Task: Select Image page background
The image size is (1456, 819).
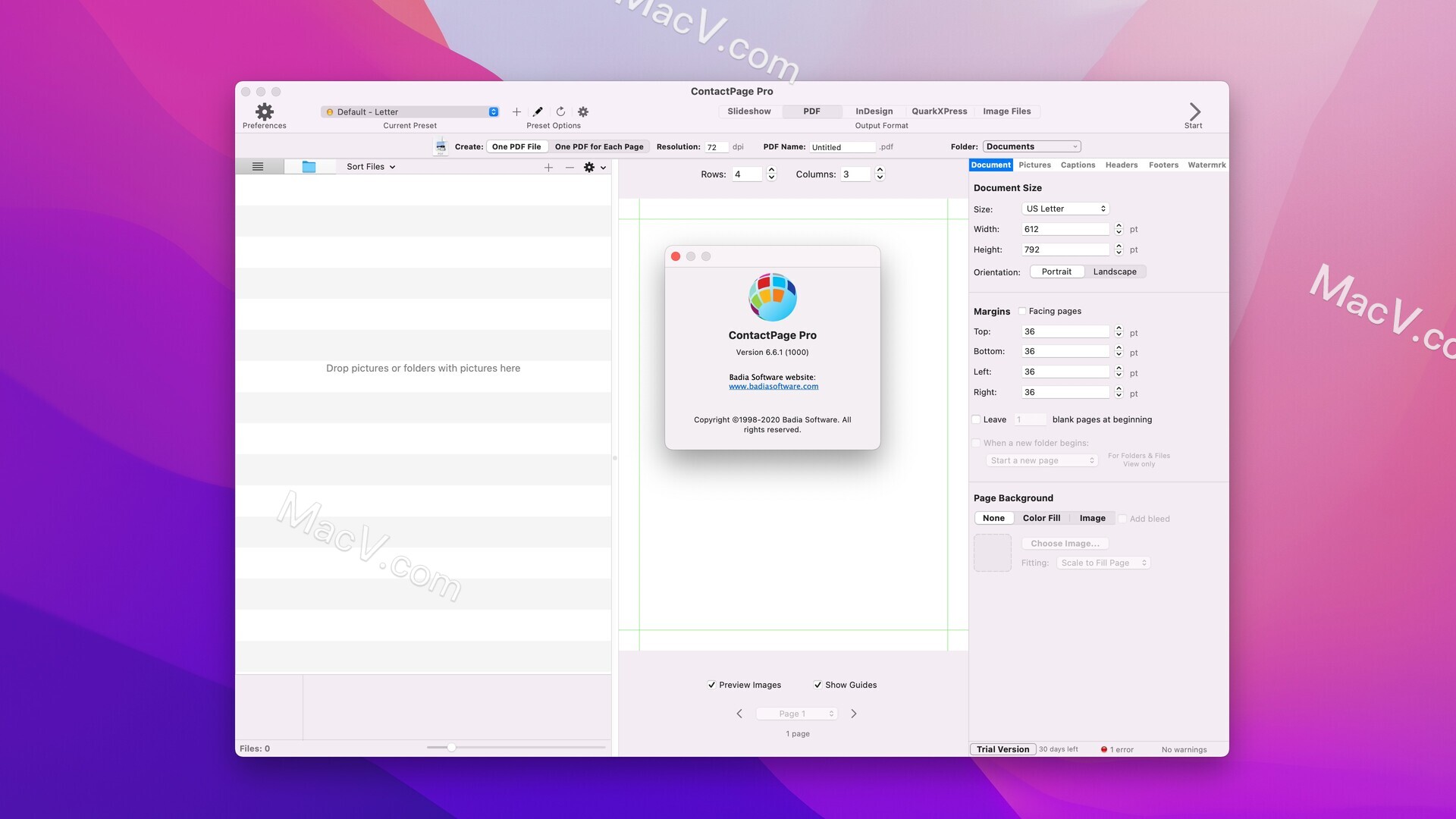Action: [x=1092, y=518]
